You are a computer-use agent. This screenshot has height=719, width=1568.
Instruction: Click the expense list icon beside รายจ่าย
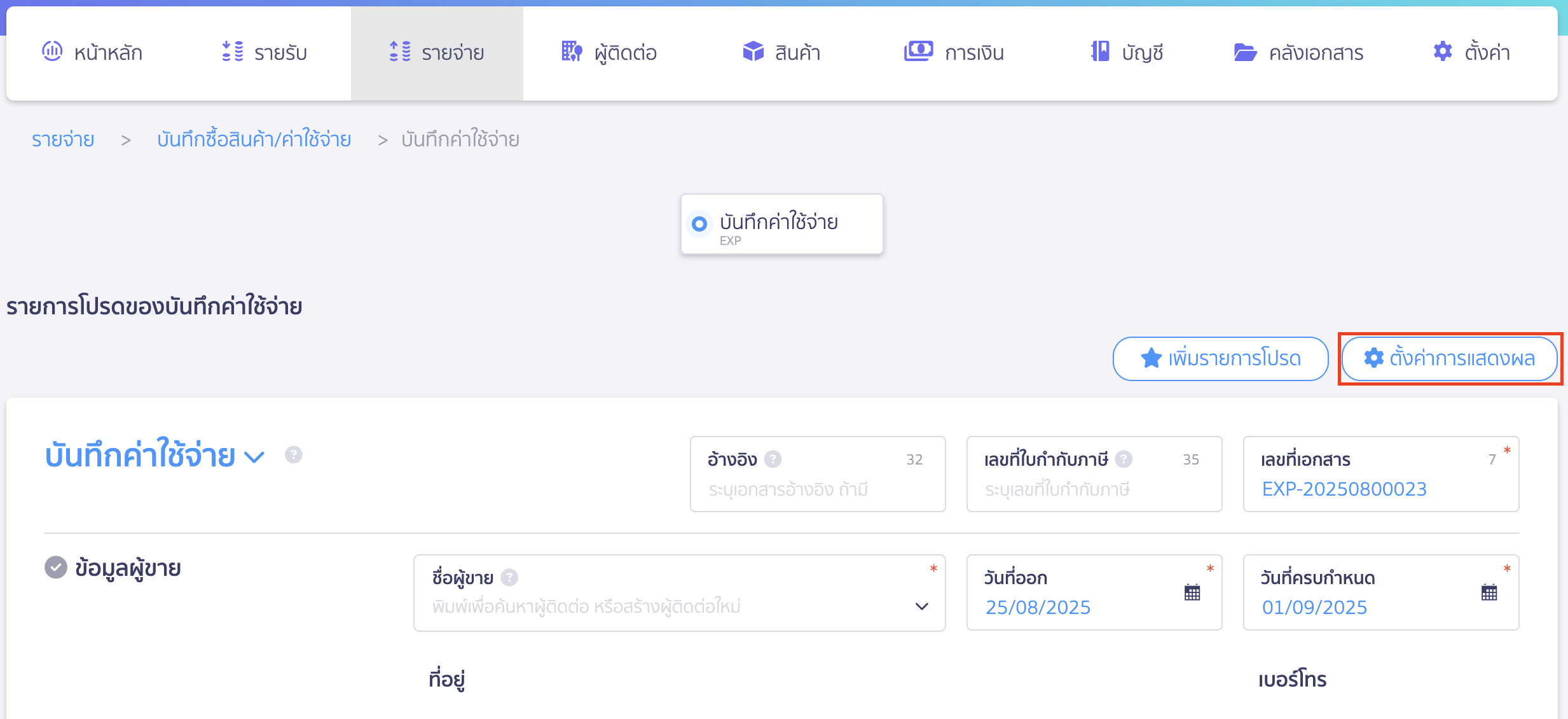point(400,51)
